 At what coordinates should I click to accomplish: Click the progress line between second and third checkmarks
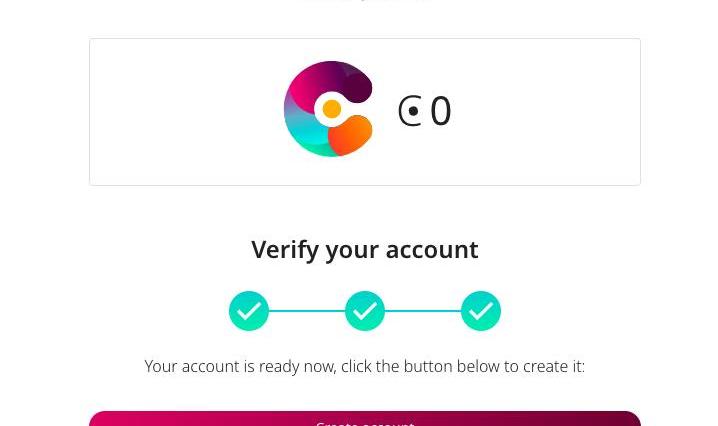pyautogui.click(x=423, y=311)
